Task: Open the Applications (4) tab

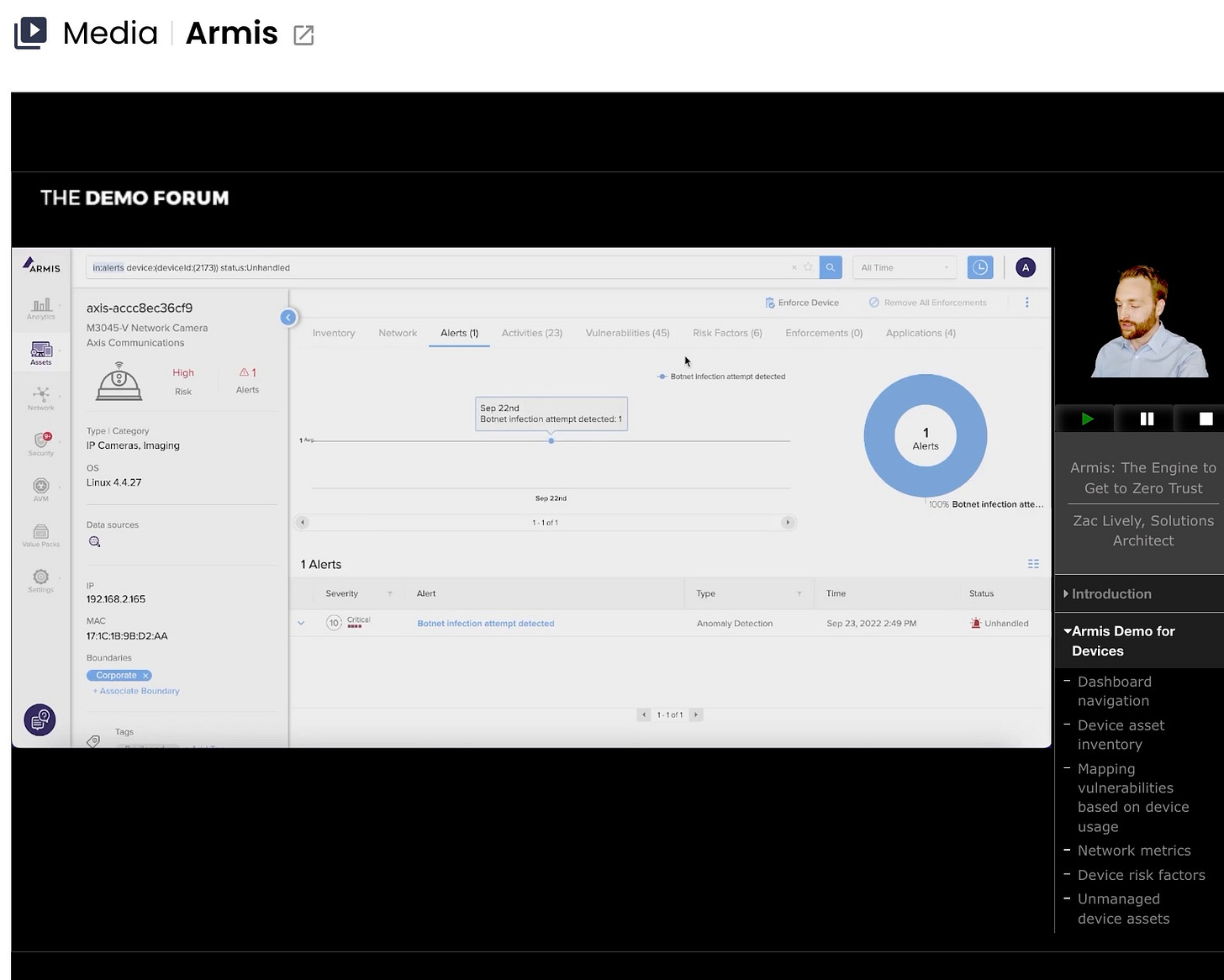Action: point(921,333)
